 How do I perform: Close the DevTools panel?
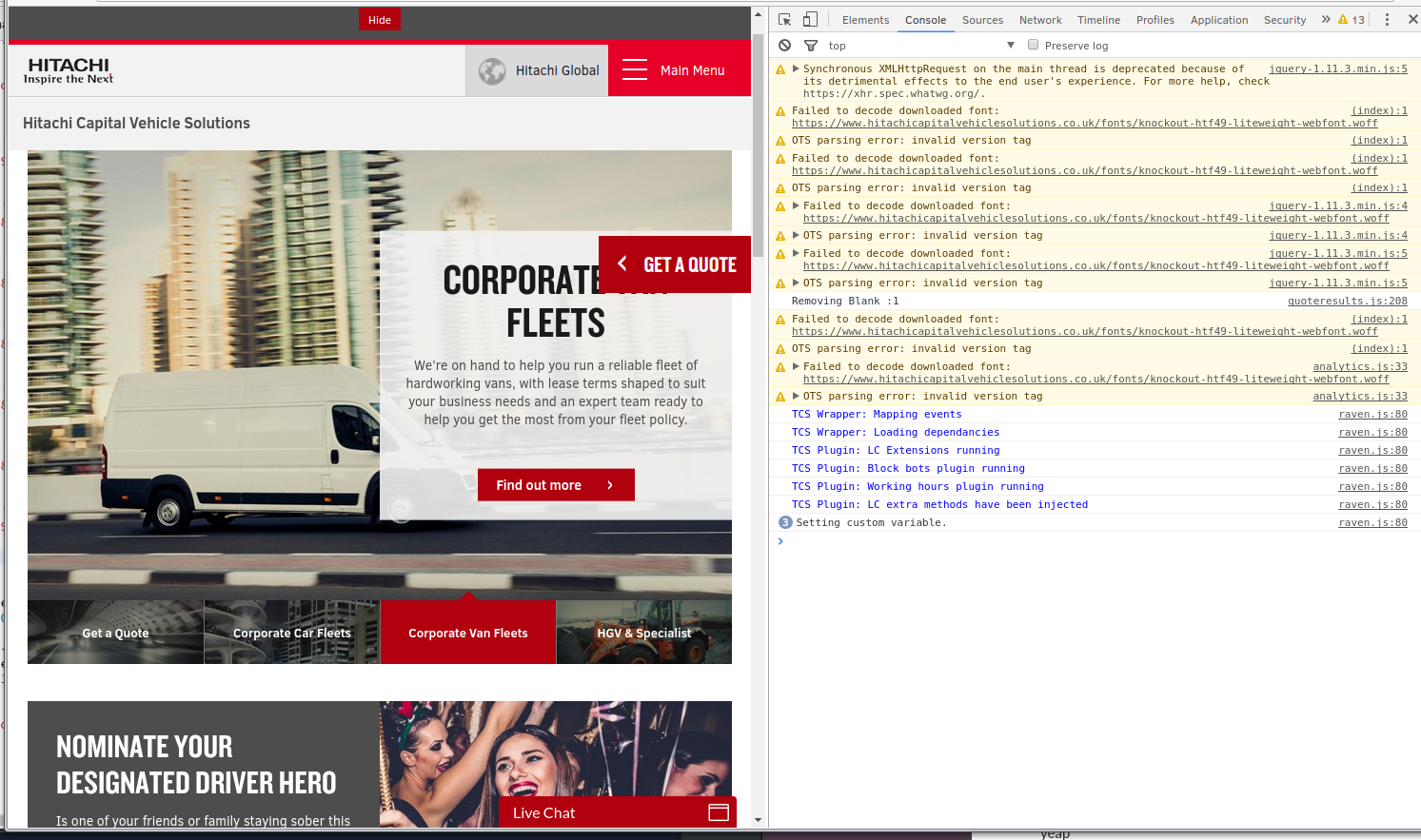coord(1412,19)
